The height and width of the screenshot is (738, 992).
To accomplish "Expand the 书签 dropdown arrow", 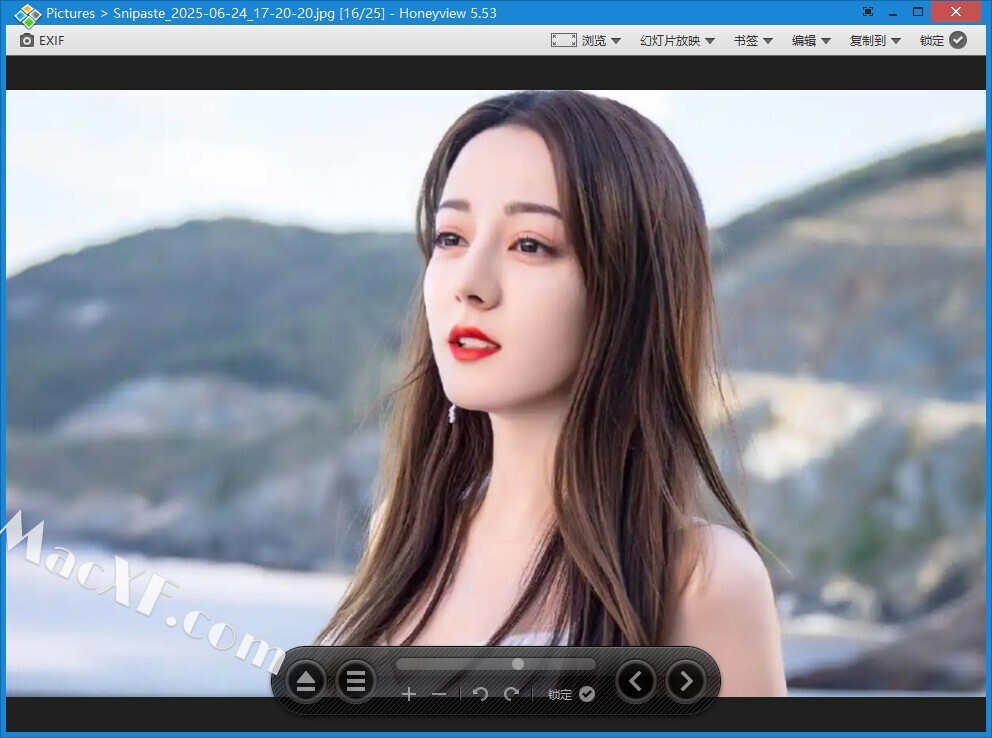I will click(768, 41).
